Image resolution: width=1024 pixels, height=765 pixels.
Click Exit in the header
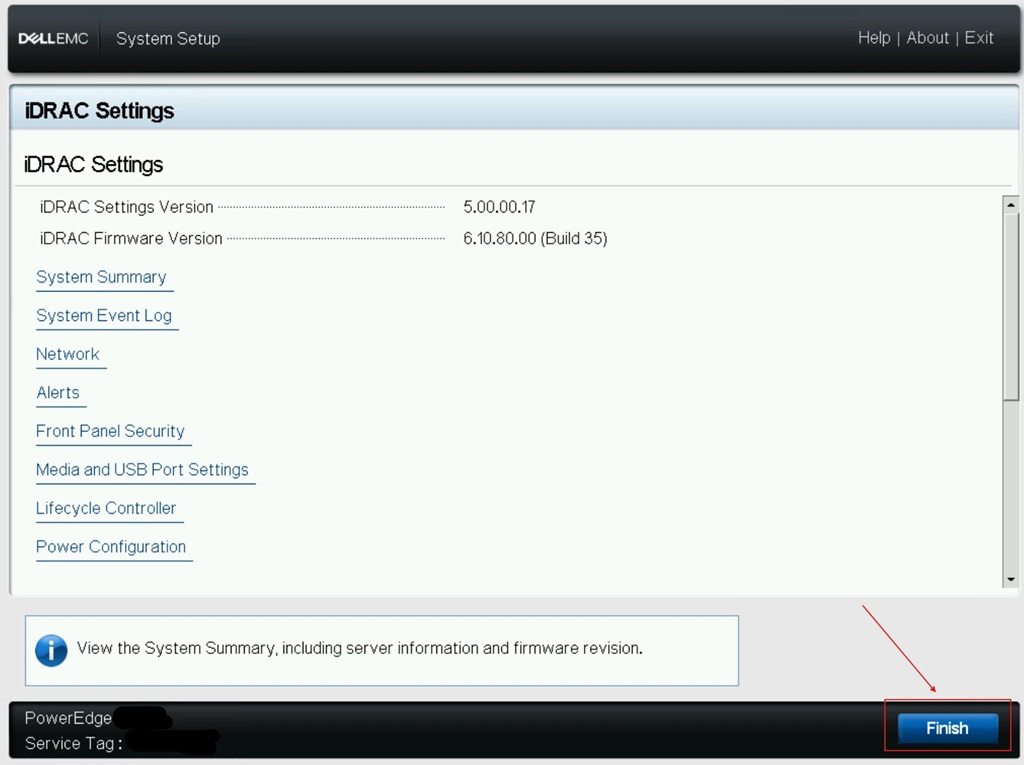click(x=979, y=38)
